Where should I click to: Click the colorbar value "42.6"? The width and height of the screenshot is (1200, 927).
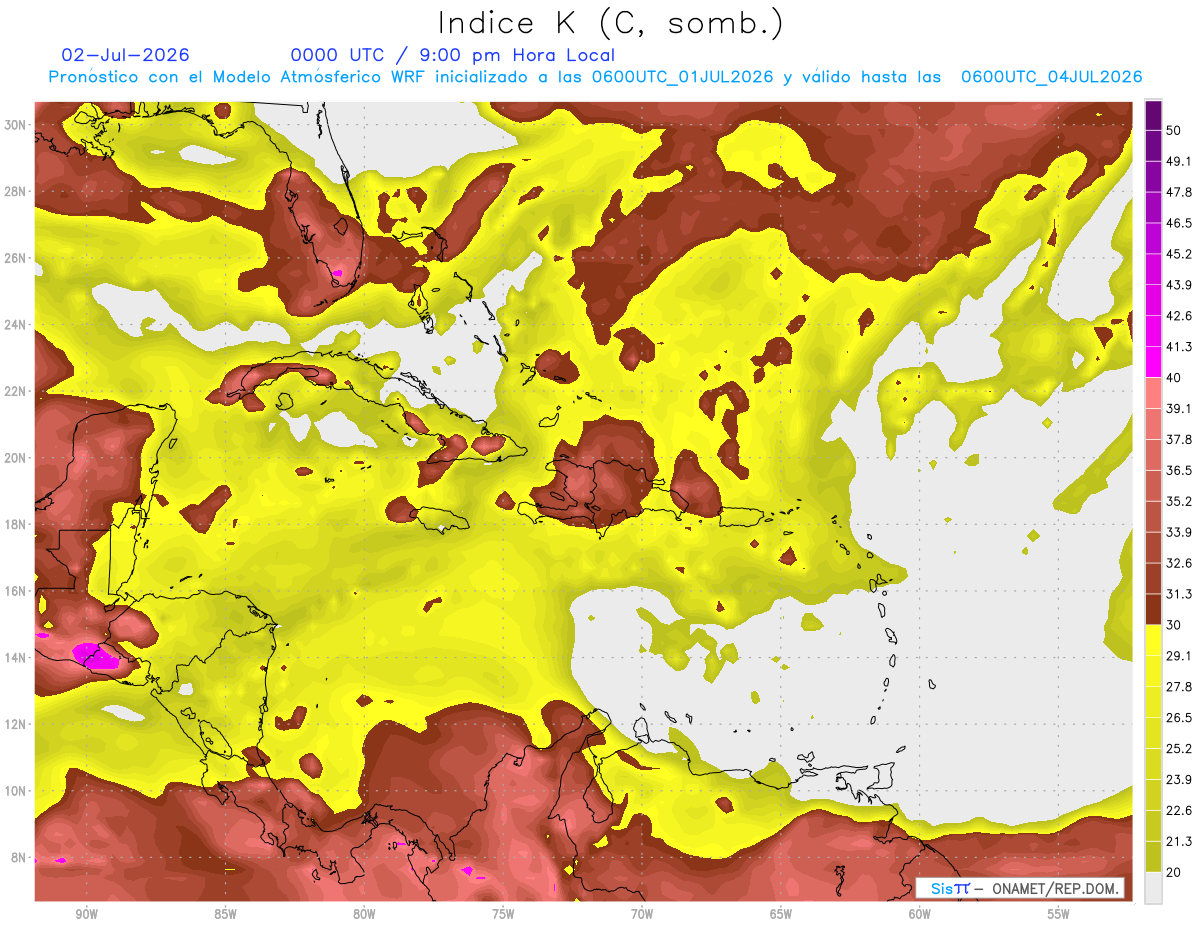pos(1178,316)
